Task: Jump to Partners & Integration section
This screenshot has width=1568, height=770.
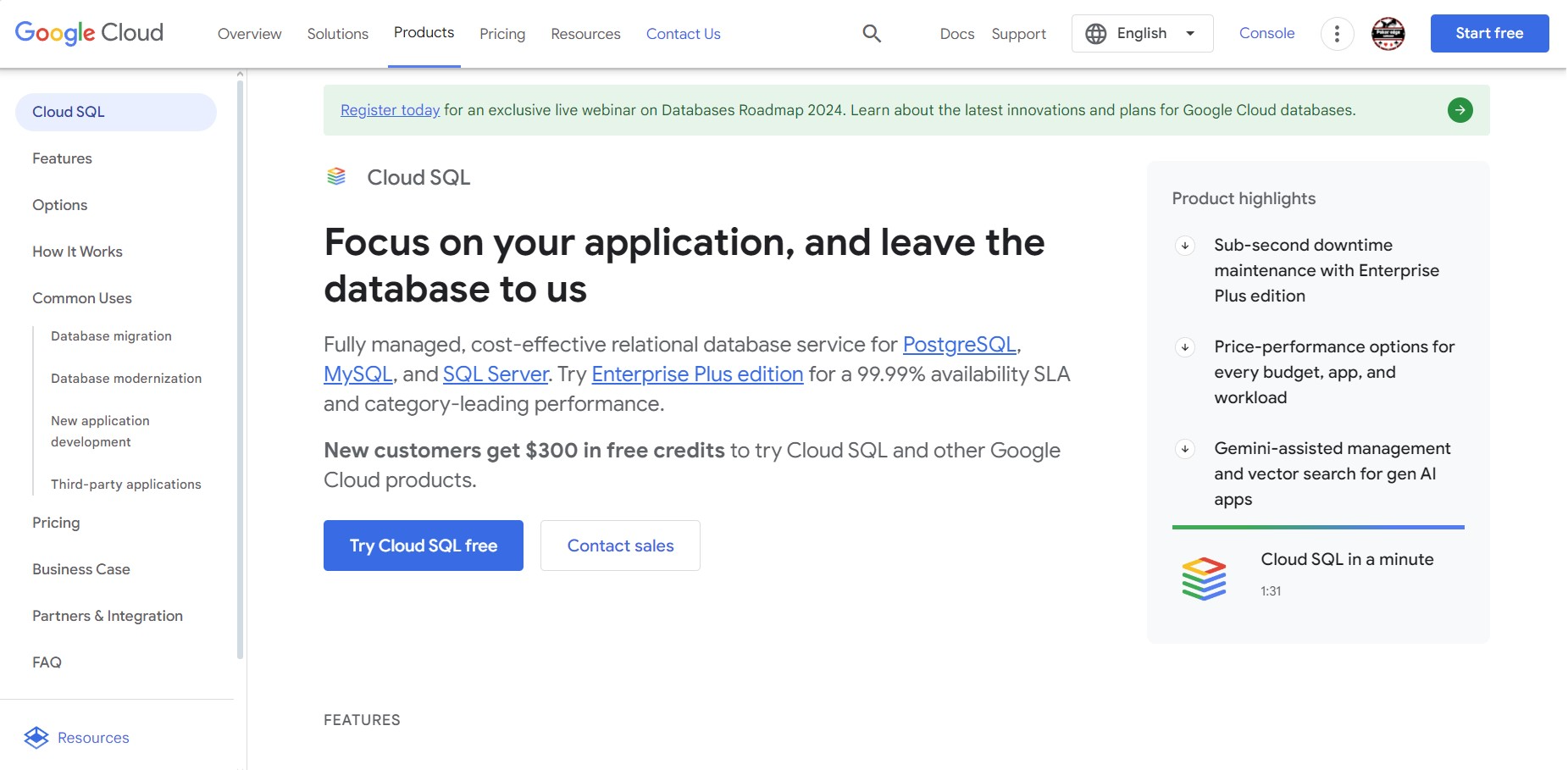Action: pos(108,616)
